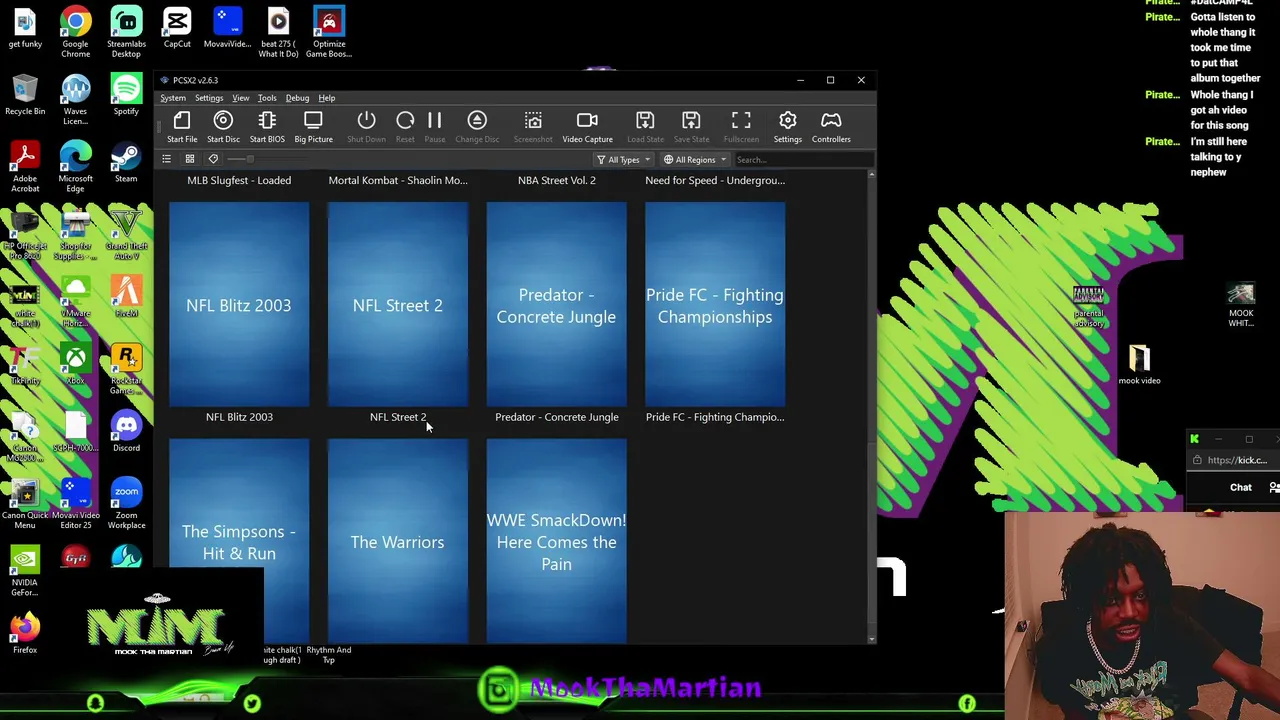The width and height of the screenshot is (1280, 720).
Task: Switch to game grid view
Action: coord(189,159)
